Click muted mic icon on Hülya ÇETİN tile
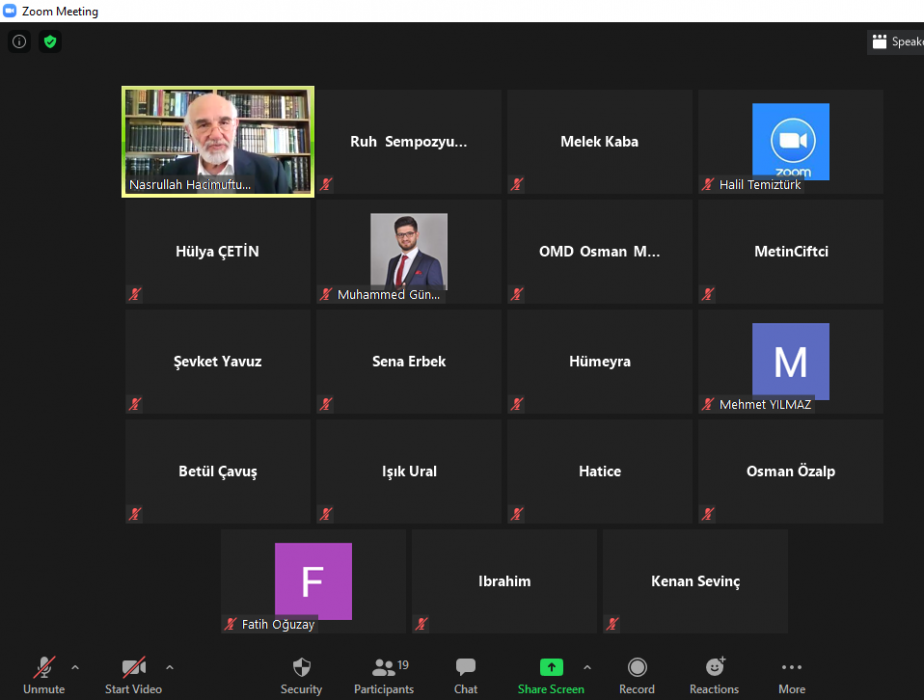Screen dimensions: 924x700 coord(136,294)
